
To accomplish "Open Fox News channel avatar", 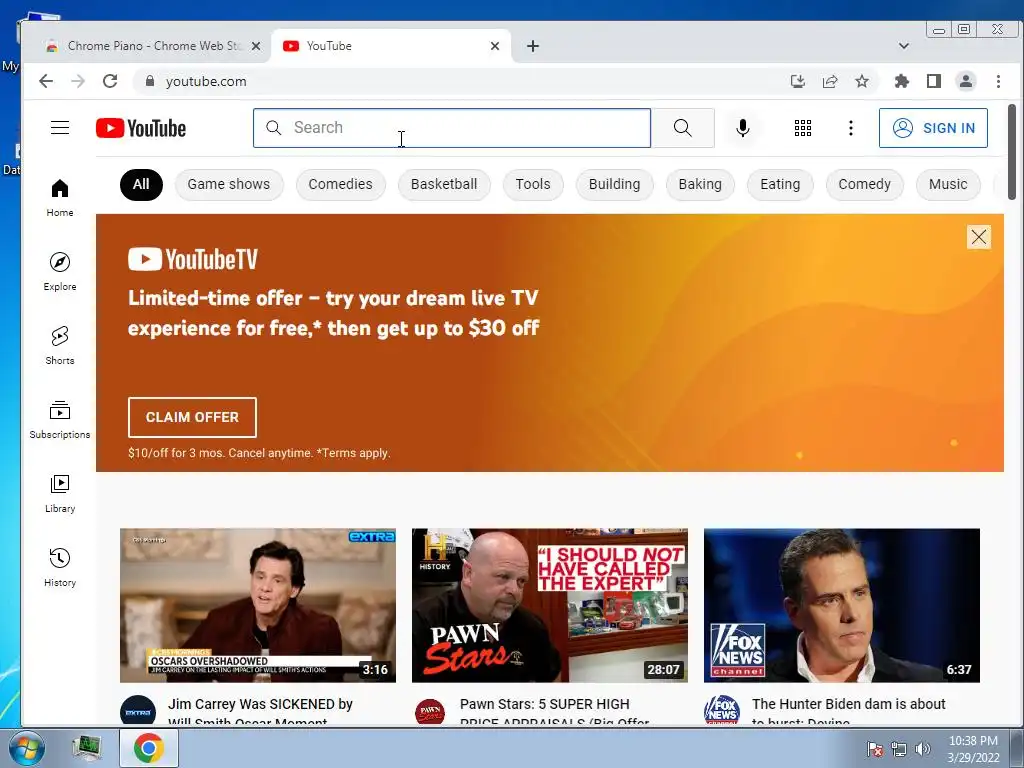I will 722,711.
